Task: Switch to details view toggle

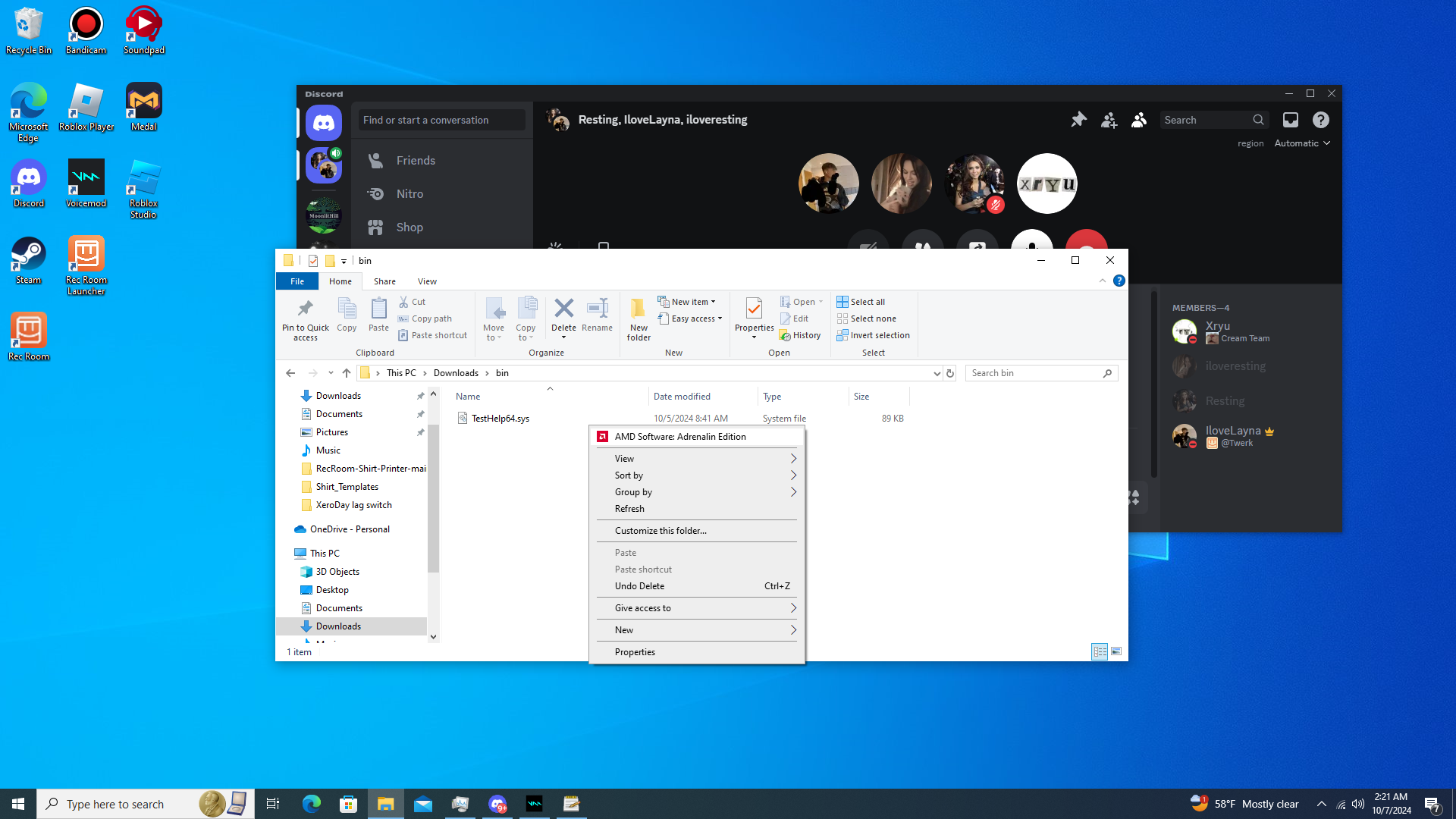Action: click(1099, 651)
